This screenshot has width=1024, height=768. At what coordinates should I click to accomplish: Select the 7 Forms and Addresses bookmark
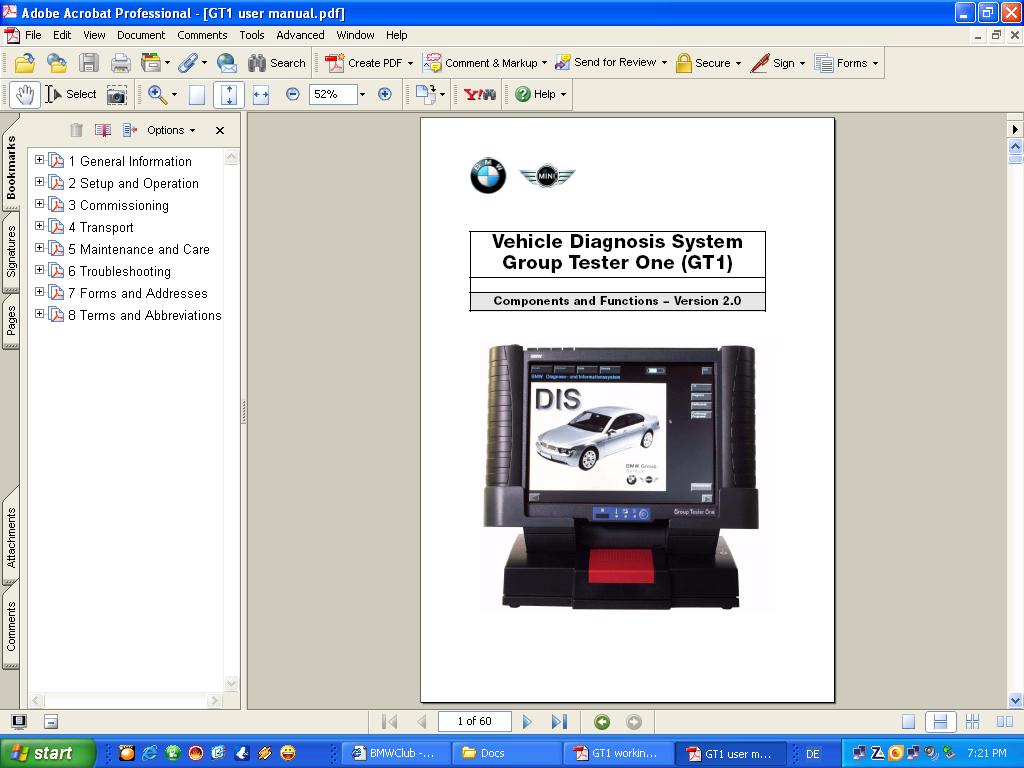coord(138,293)
